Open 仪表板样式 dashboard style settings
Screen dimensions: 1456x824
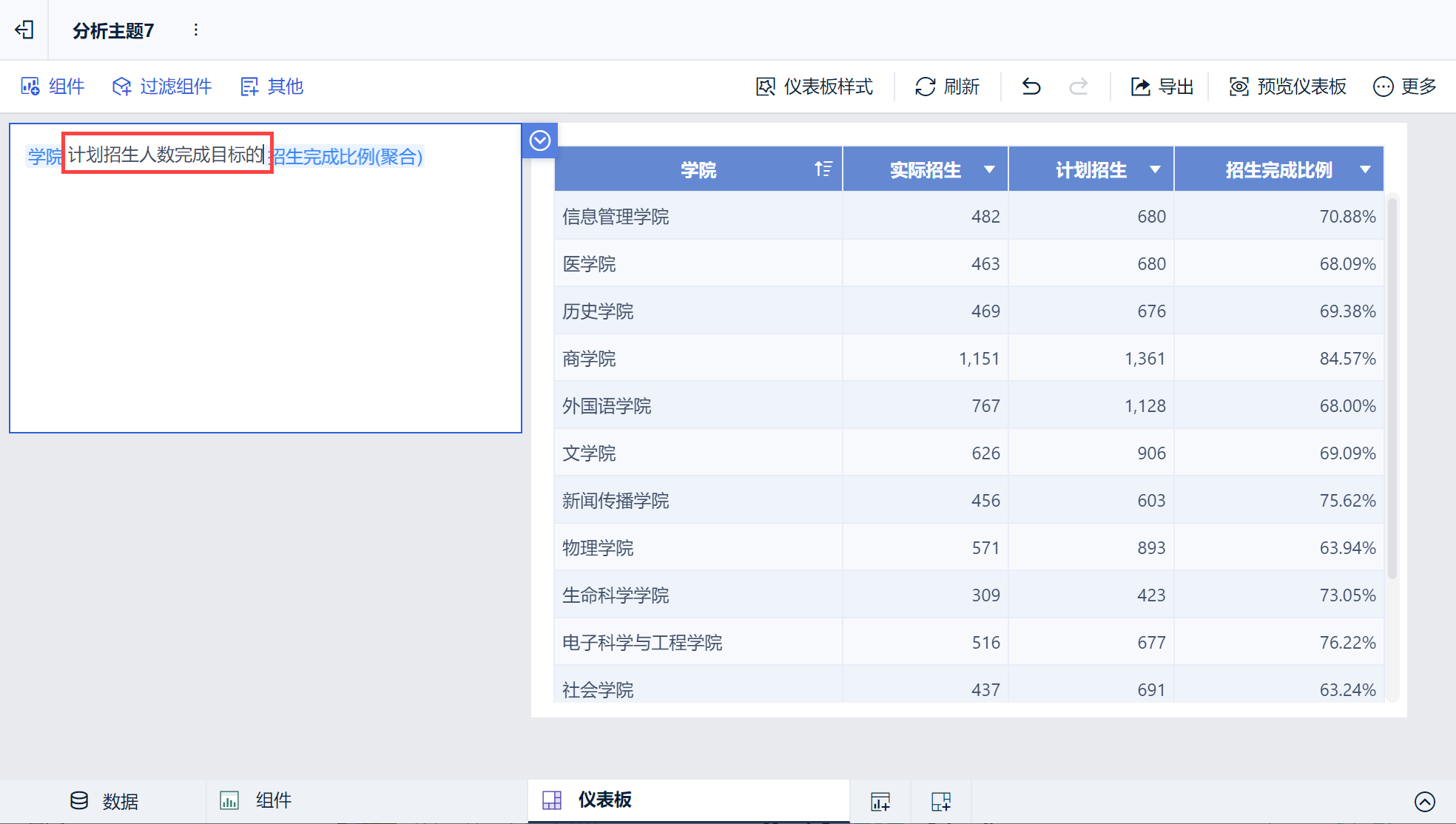tap(814, 87)
